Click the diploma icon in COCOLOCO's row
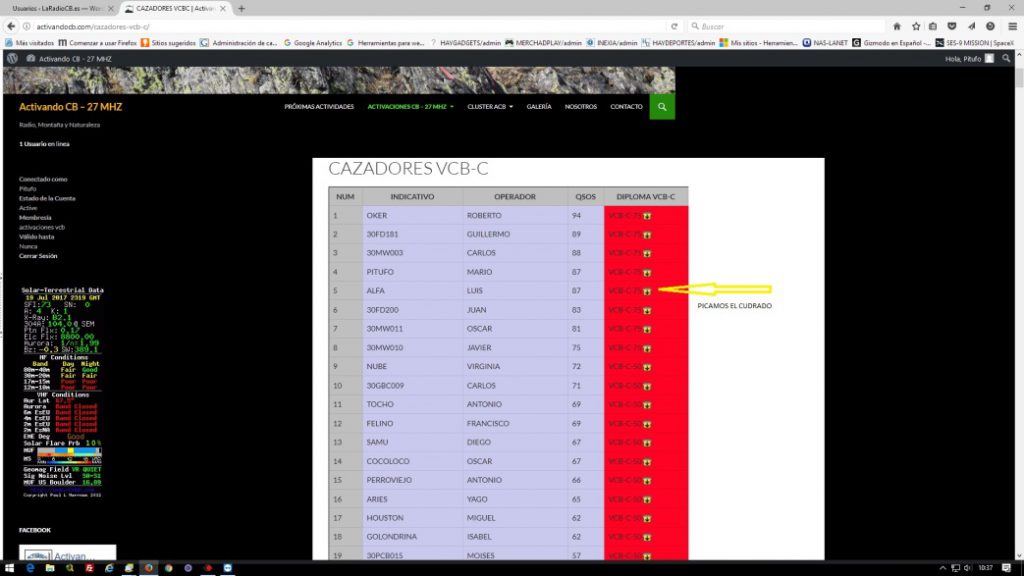1024x576 pixels. tap(647, 462)
